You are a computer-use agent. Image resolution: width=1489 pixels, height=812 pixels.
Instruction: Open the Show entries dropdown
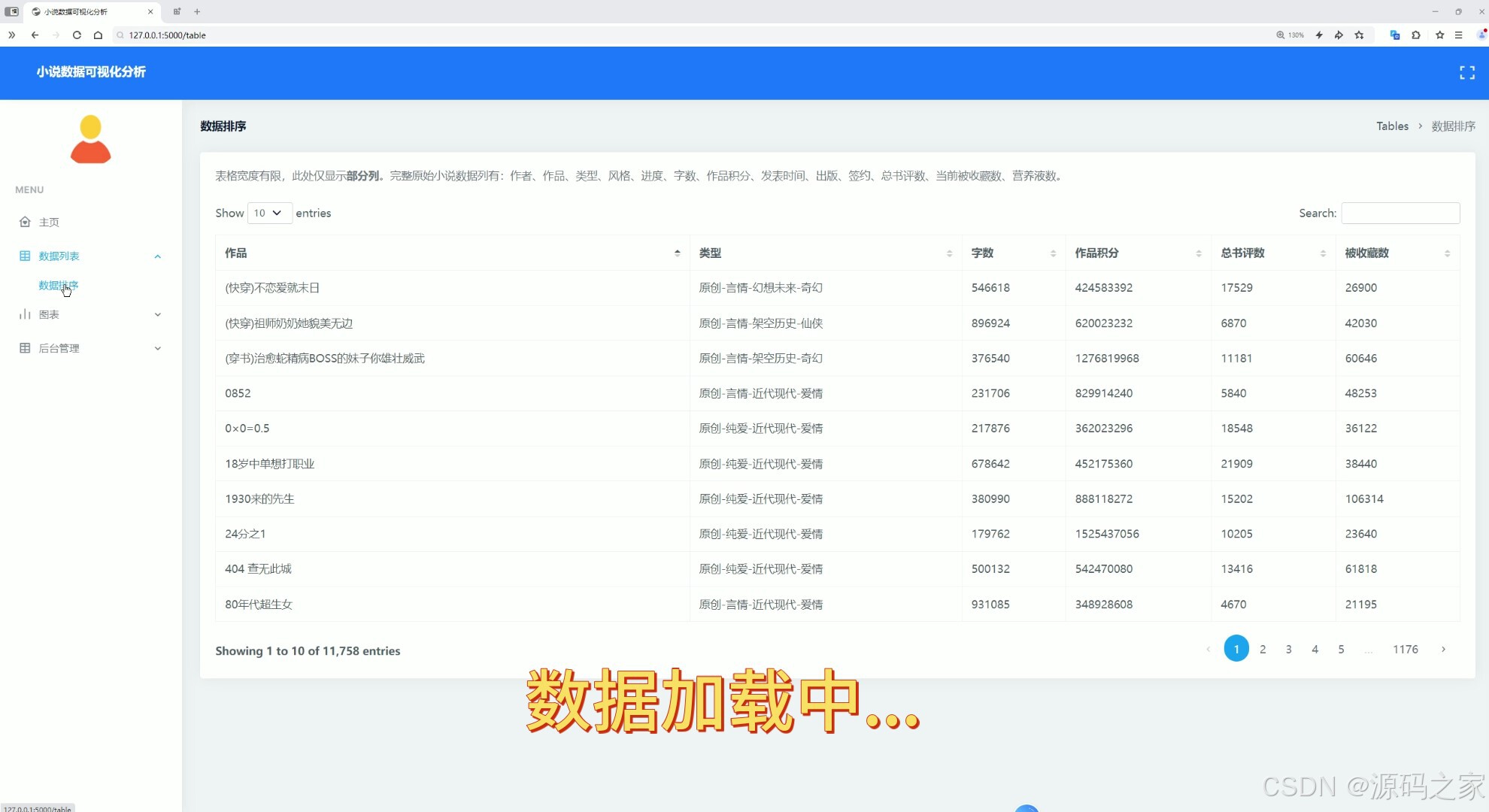pos(268,213)
